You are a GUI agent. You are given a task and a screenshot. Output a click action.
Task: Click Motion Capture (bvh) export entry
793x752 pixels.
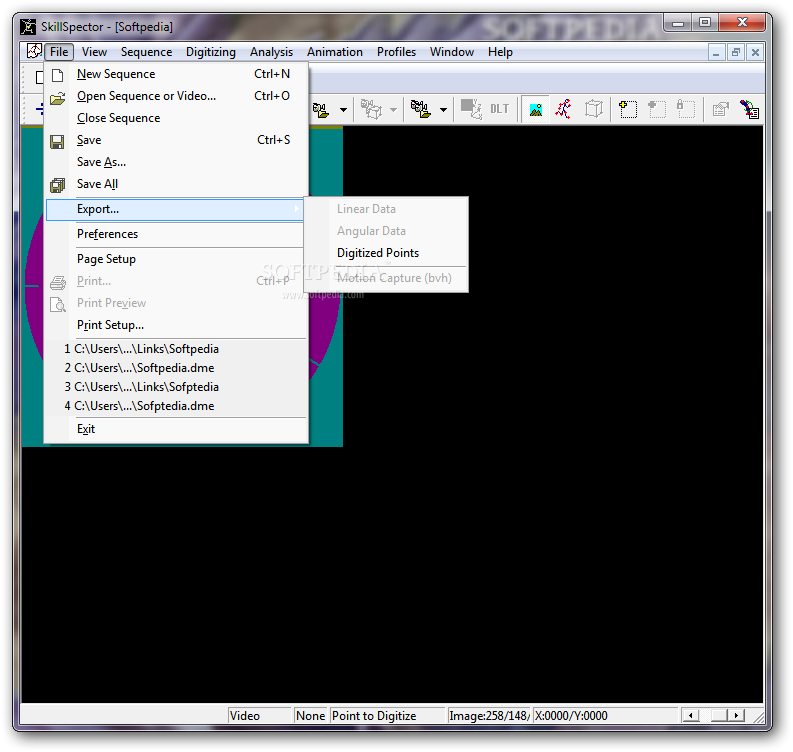point(386,278)
